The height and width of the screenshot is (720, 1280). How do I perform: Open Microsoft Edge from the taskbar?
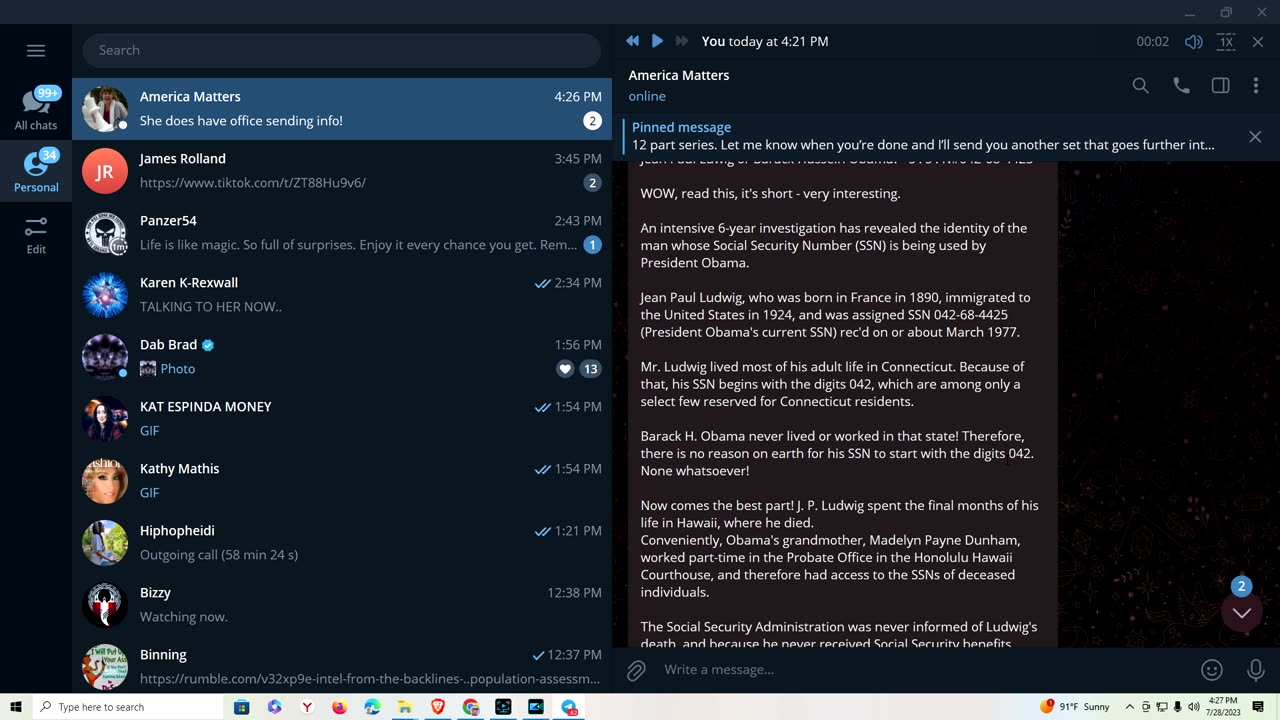pyautogui.click(x=372, y=707)
